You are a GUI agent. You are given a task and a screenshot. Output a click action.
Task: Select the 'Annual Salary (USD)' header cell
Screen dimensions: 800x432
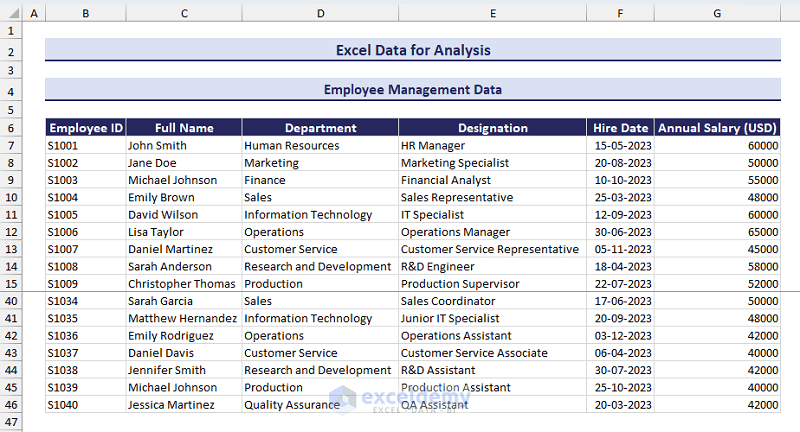[717, 128]
